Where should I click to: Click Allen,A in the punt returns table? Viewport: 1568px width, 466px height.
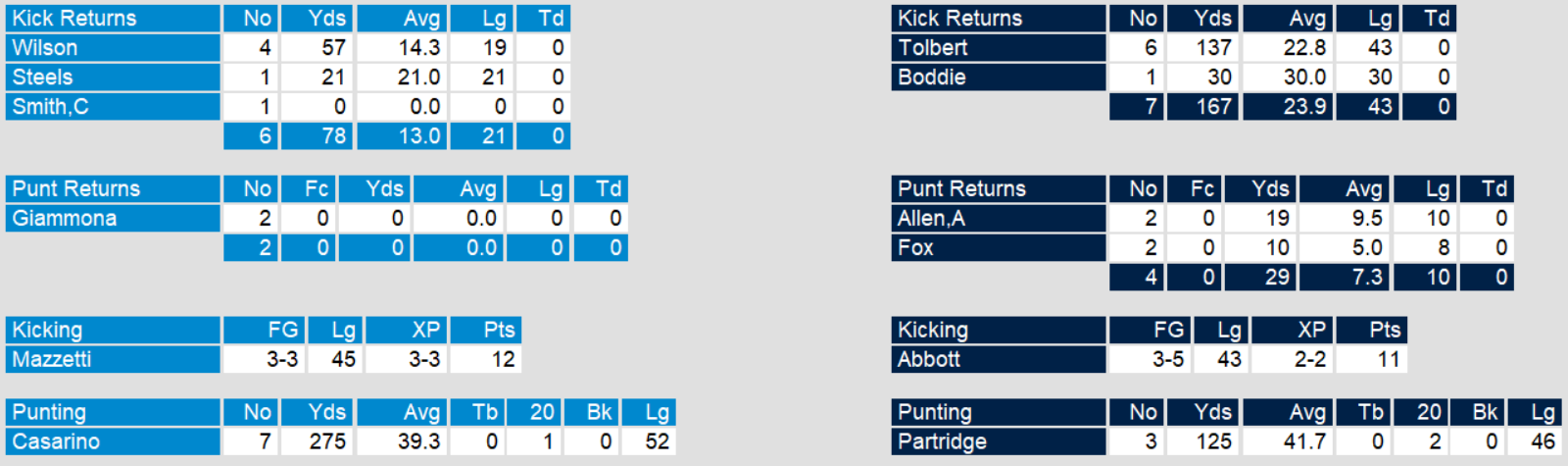coord(932,219)
